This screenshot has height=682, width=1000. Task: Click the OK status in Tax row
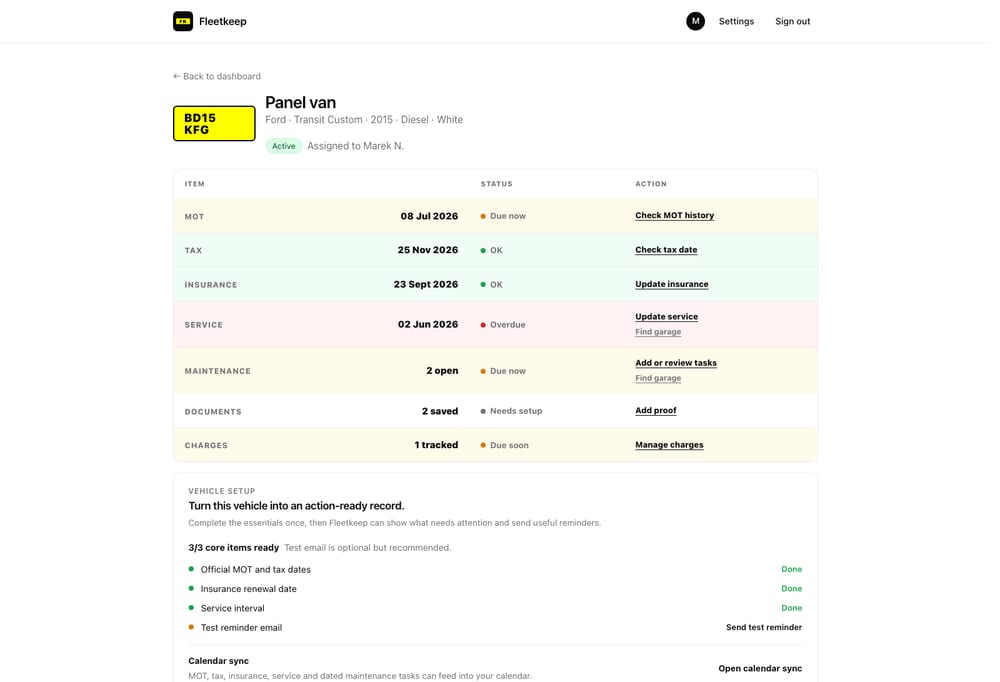click(x=492, y=251)
